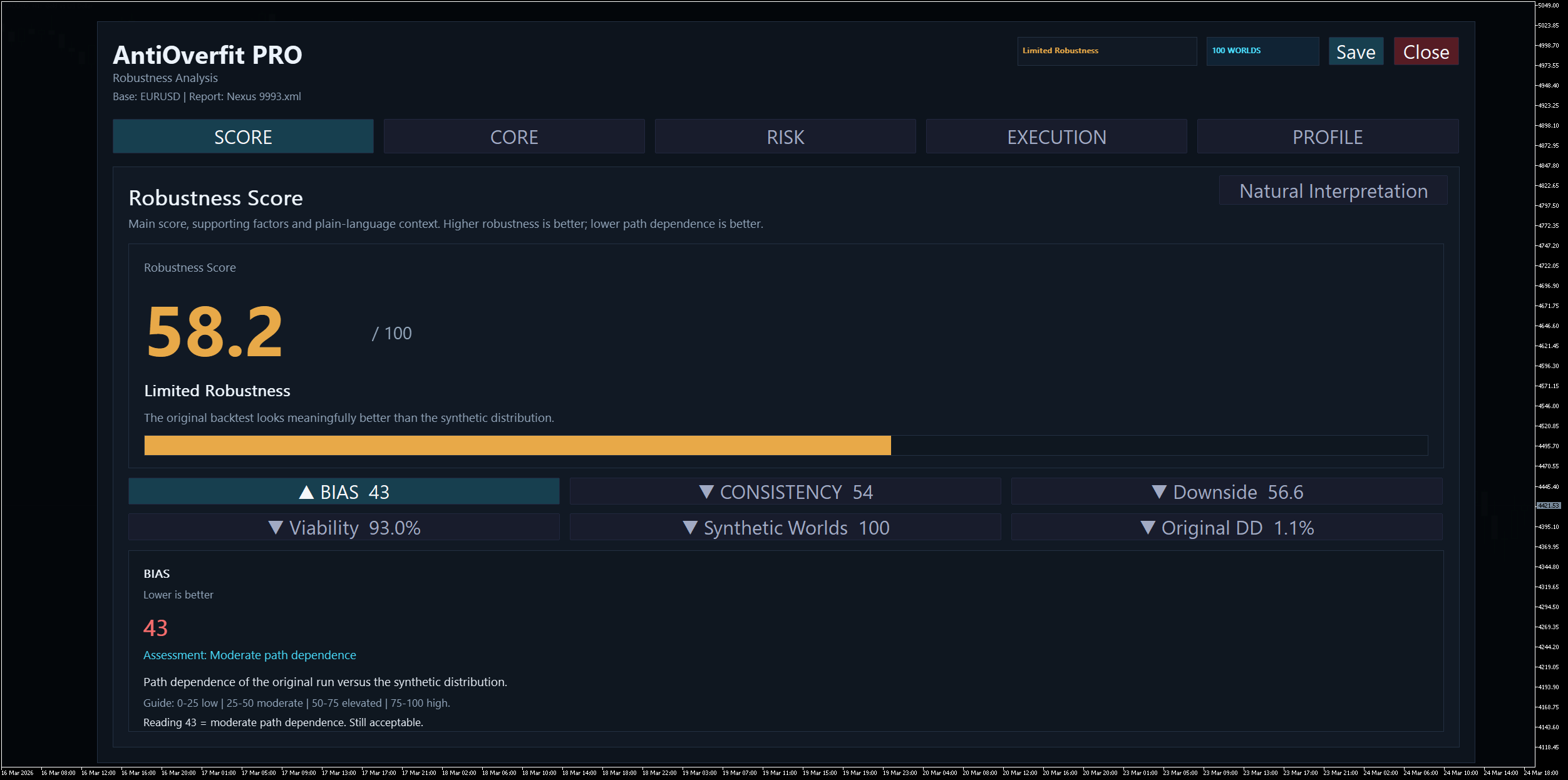The width and height of the screenshot is (1568, 780).
Task: Select the PROFILE tab
Action: coord(1327,136)
